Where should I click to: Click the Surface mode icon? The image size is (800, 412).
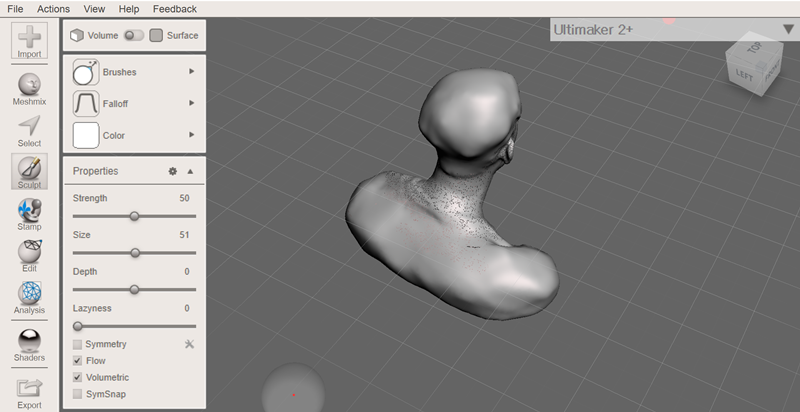[157, 36]
